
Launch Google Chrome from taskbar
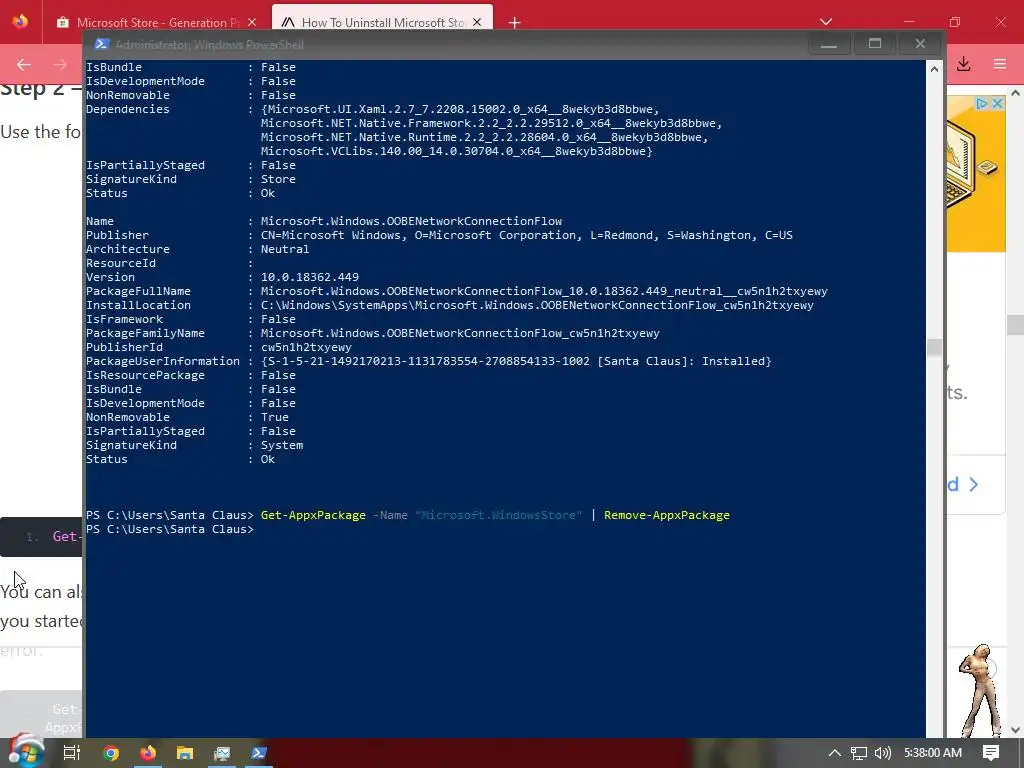click(x=111, y=753)
